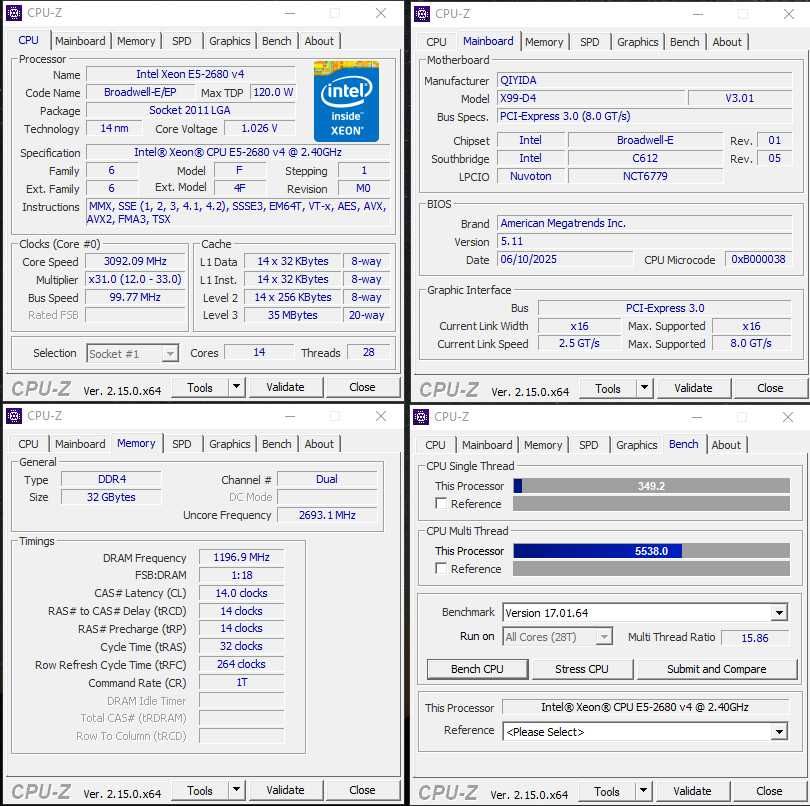Click the DRAM Frequency value 1196.9 MHz

[x=241, y=557]
